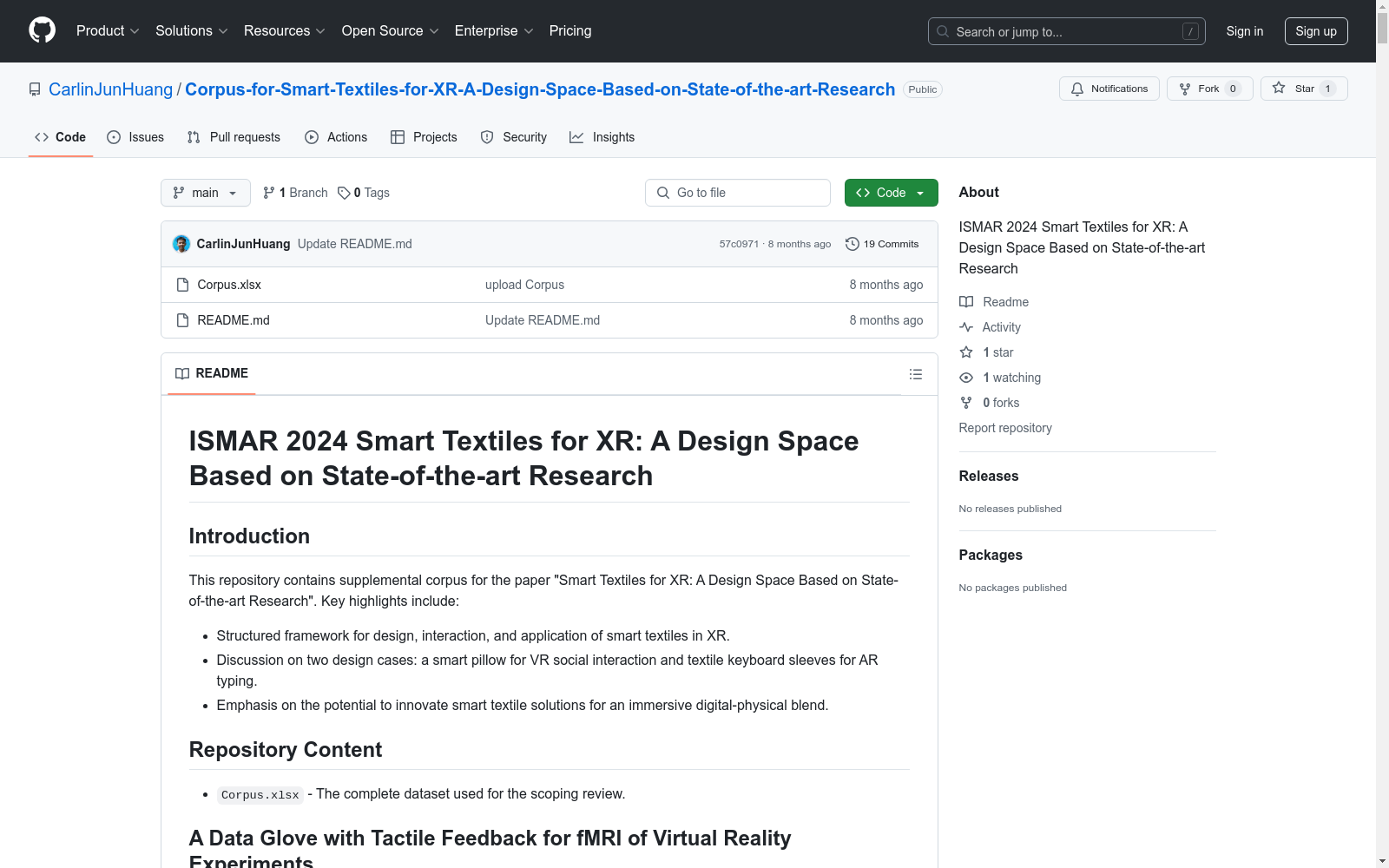The width and height of the screenshot is (1389, 868).
Task: Click the Fork icon
Action: (1185, 89)
